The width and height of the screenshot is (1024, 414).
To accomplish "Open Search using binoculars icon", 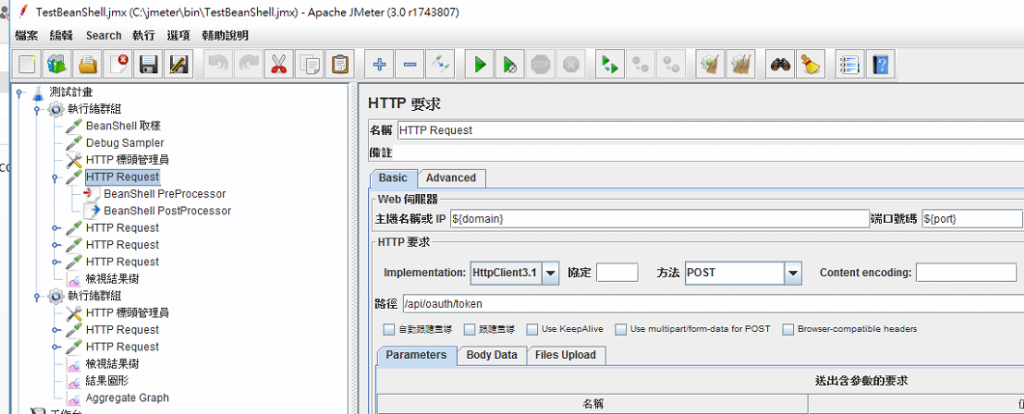I will [780, 64].
